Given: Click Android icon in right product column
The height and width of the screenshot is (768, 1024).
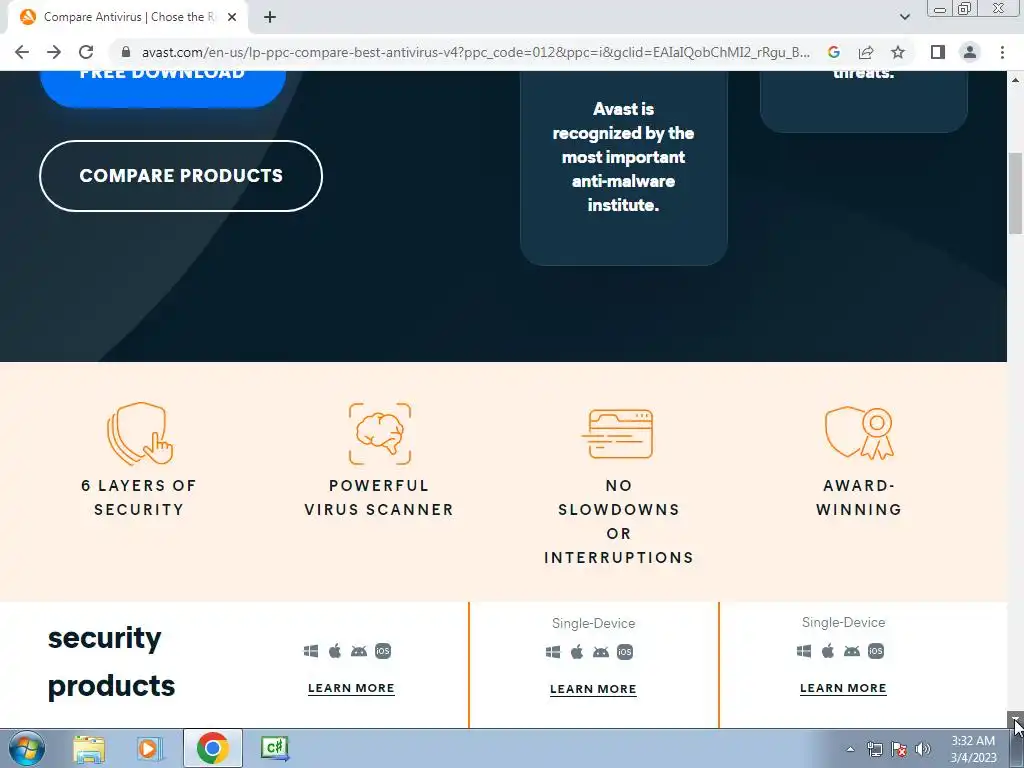Looking at the screenshot, I should (852, 651).
